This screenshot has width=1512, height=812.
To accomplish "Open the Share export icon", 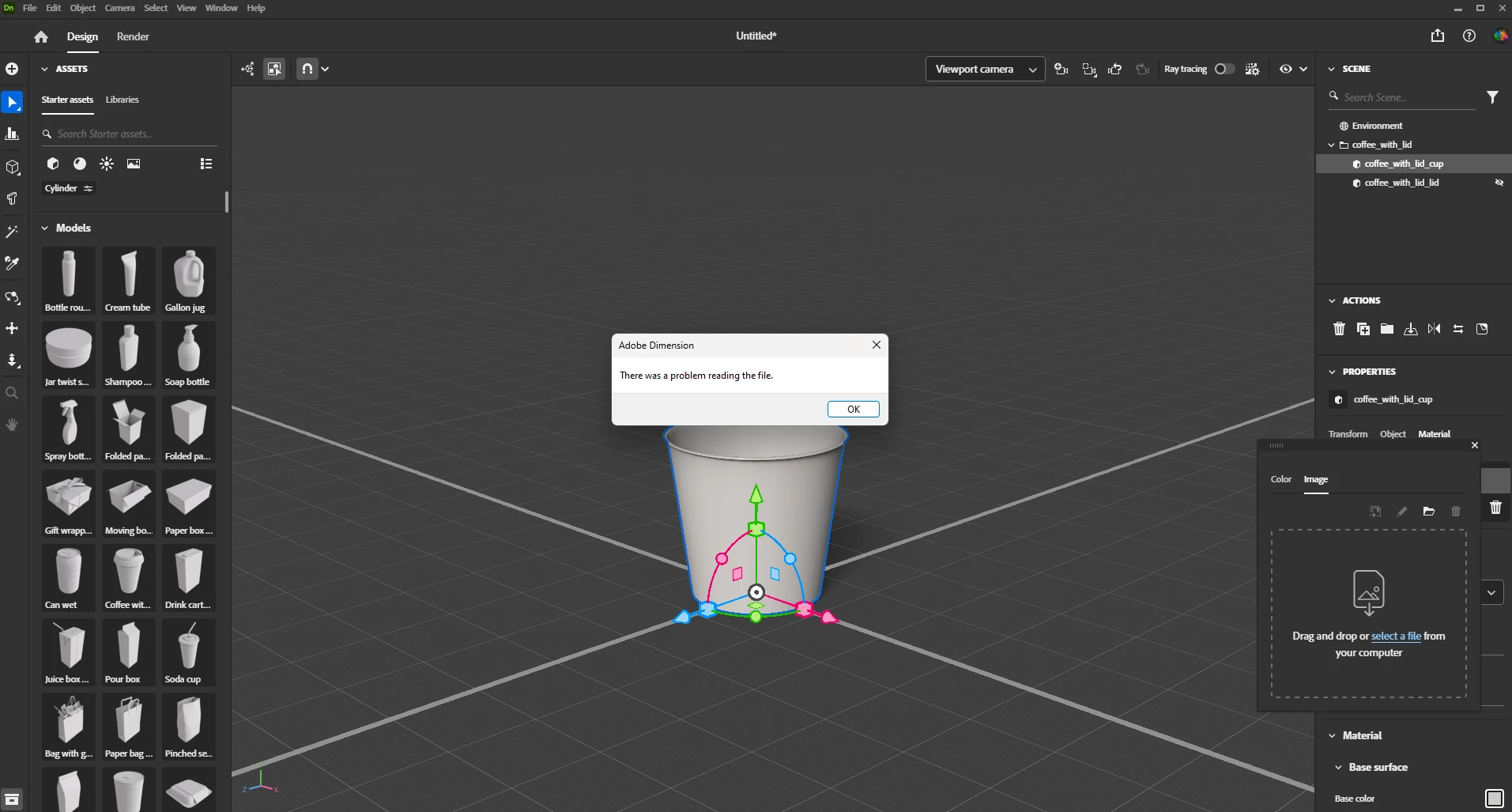I will click(1438, 36).
